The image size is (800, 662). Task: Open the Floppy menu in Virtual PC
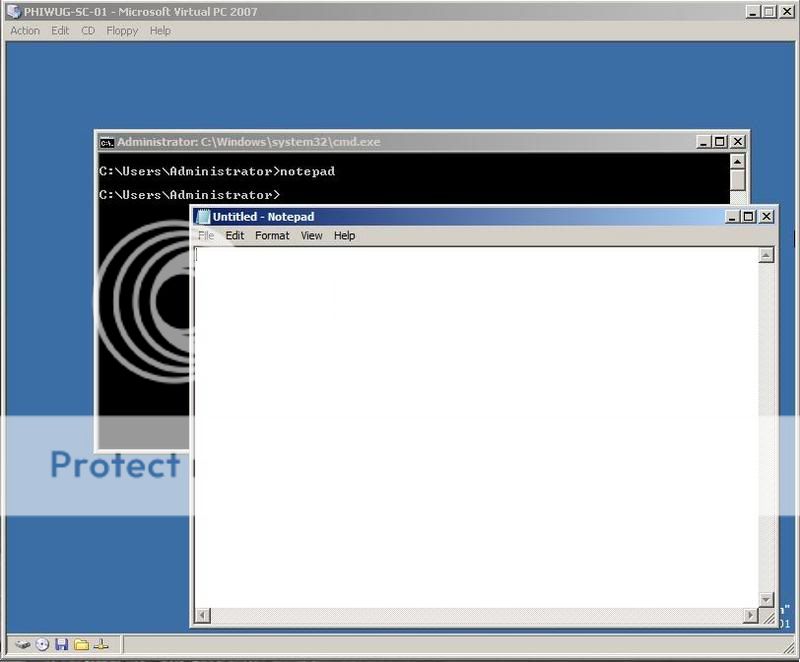click(x=123, y=31)
